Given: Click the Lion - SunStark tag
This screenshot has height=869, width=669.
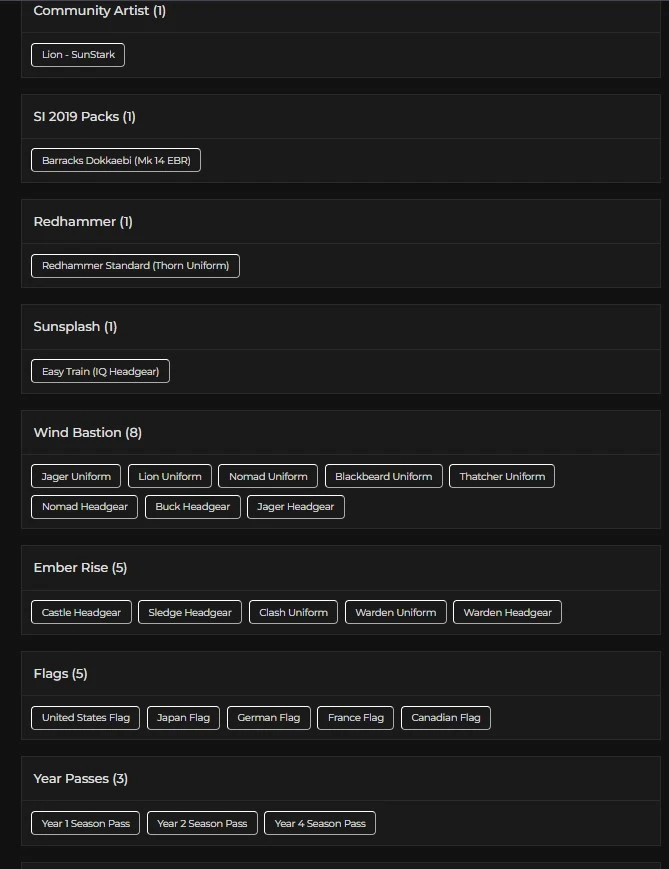Looking at the screenshot, I should [78, 55].
